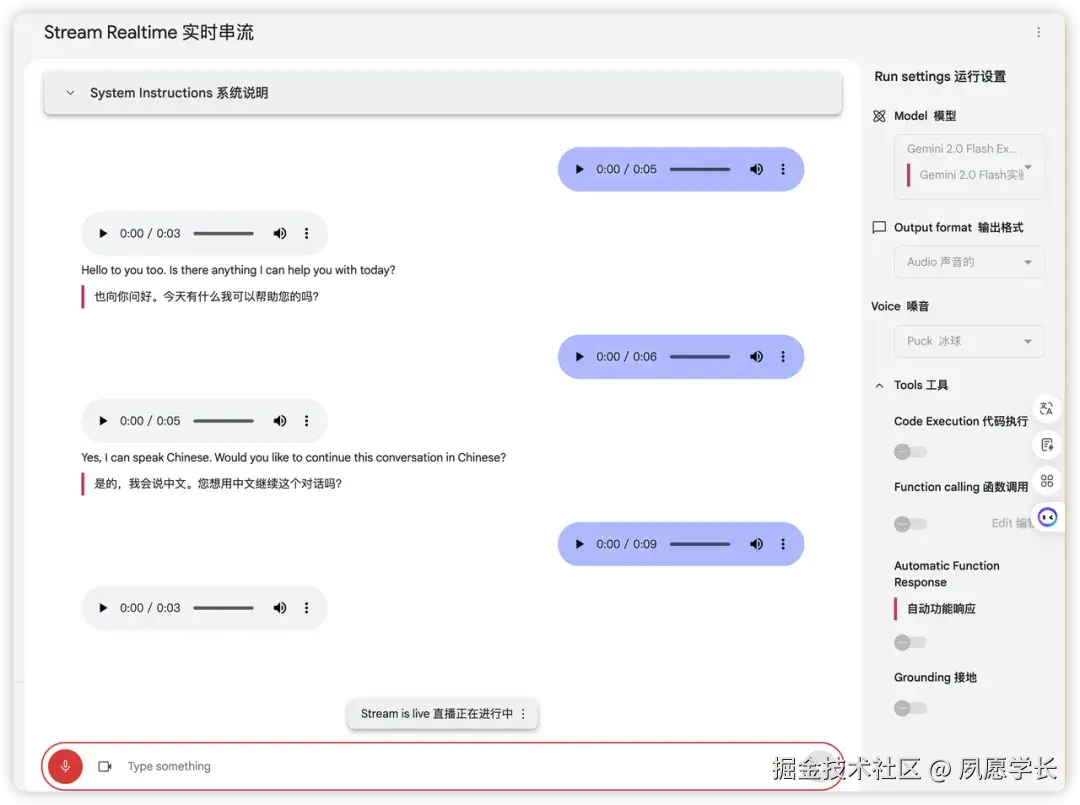Open the Output format dropdown
Image resolution: width=1080 pixels, height=805 pixels.
(968, 261)
